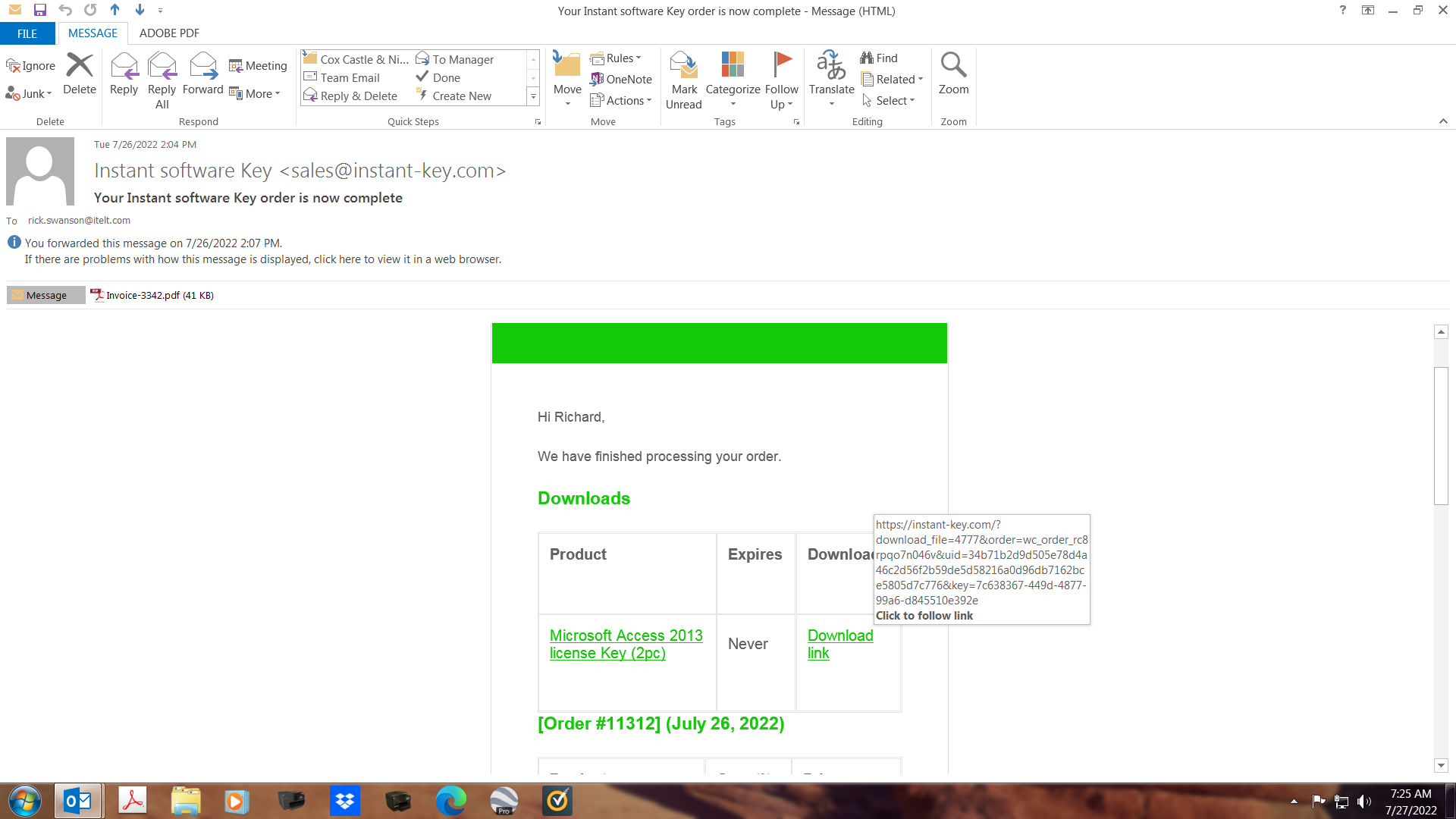This screenshot has height=819, width=1456.
Task: Collapse the ribbon with the arrow
Action: [x=1443, y=121]
